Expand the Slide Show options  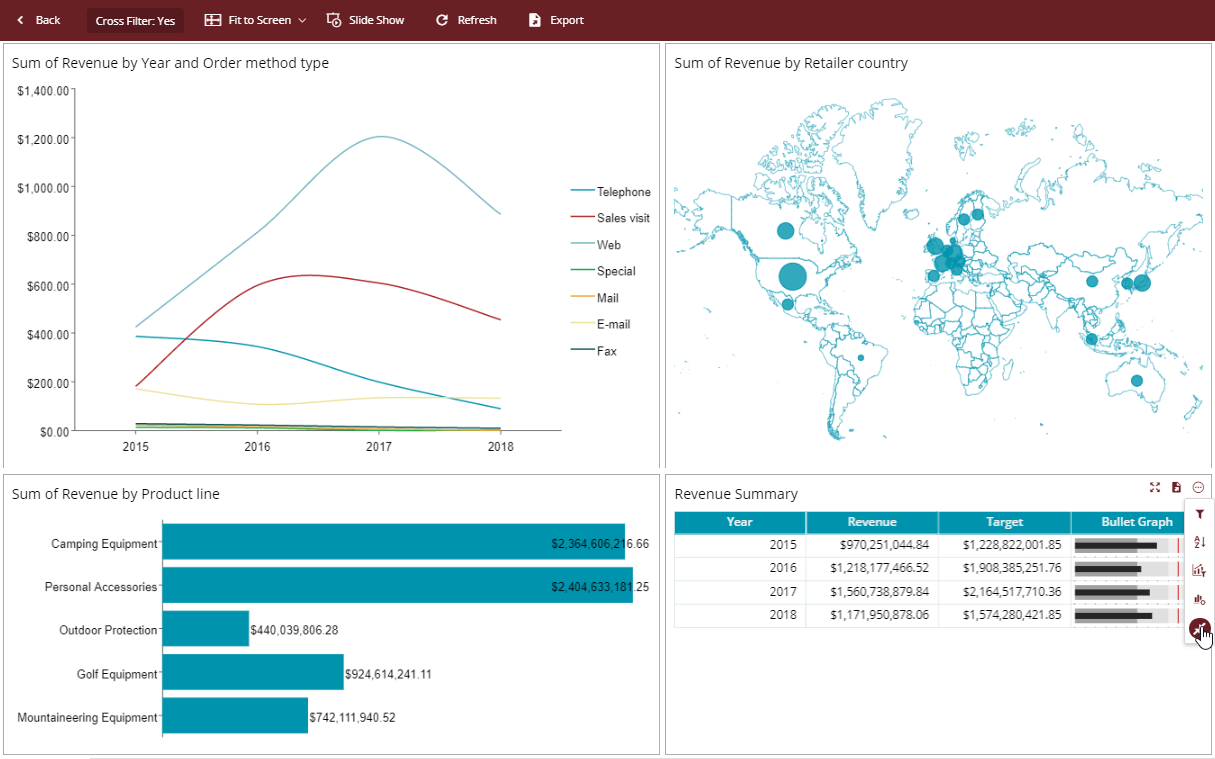(366, 19)
